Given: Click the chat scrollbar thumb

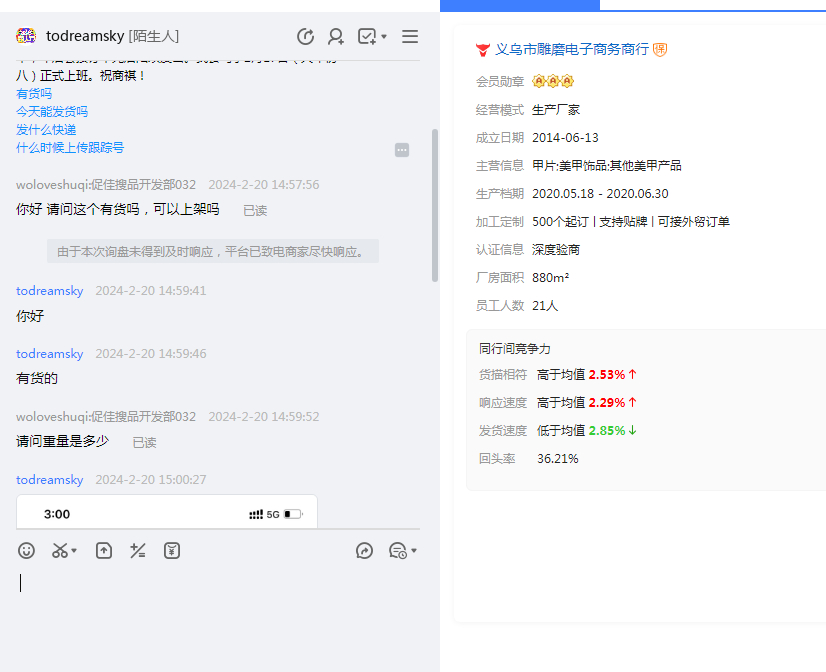Looking at the screenshot, I should coord(434,205).
